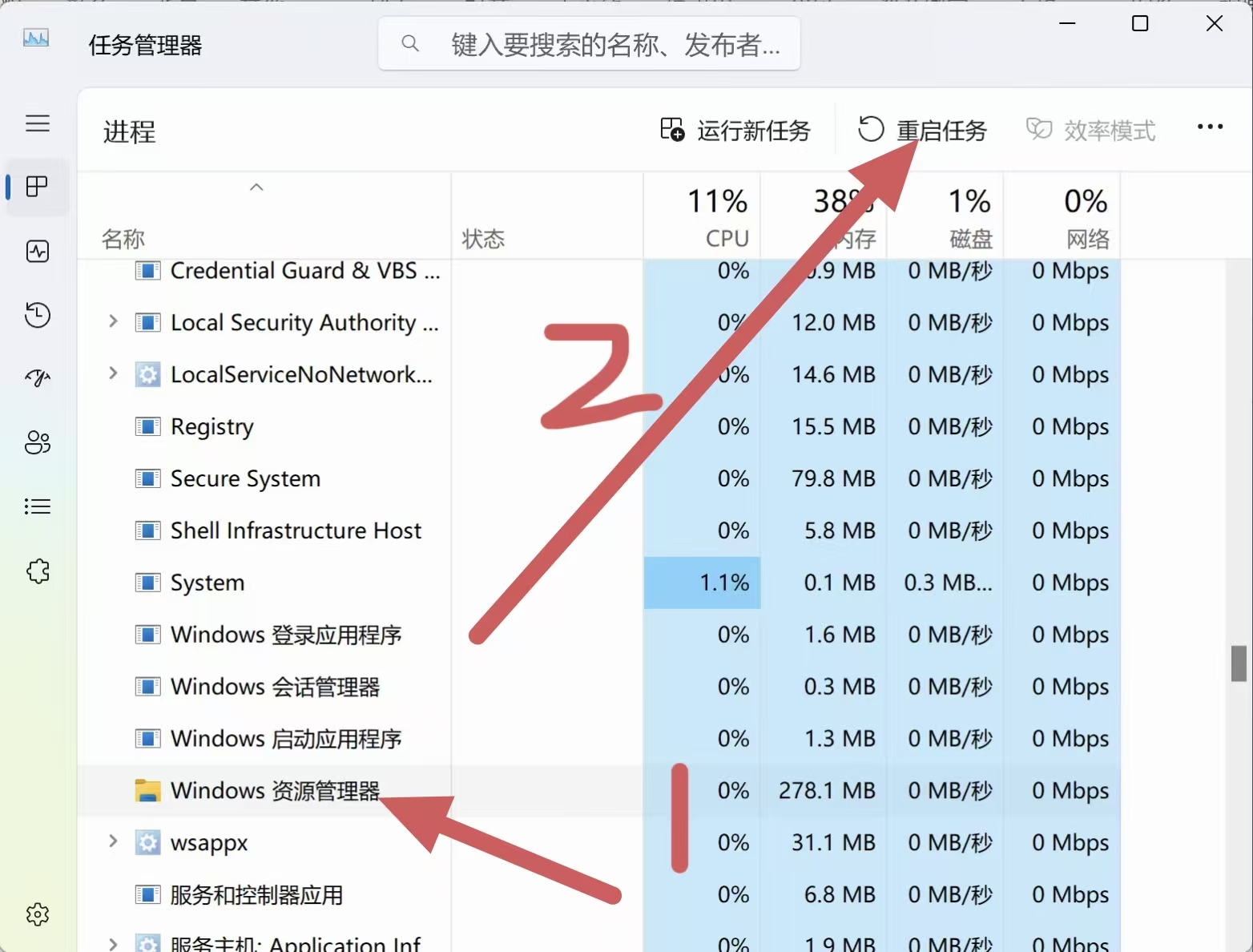
Task: Click the Credential Guard & VBS icon
Action: click(147, 271)
